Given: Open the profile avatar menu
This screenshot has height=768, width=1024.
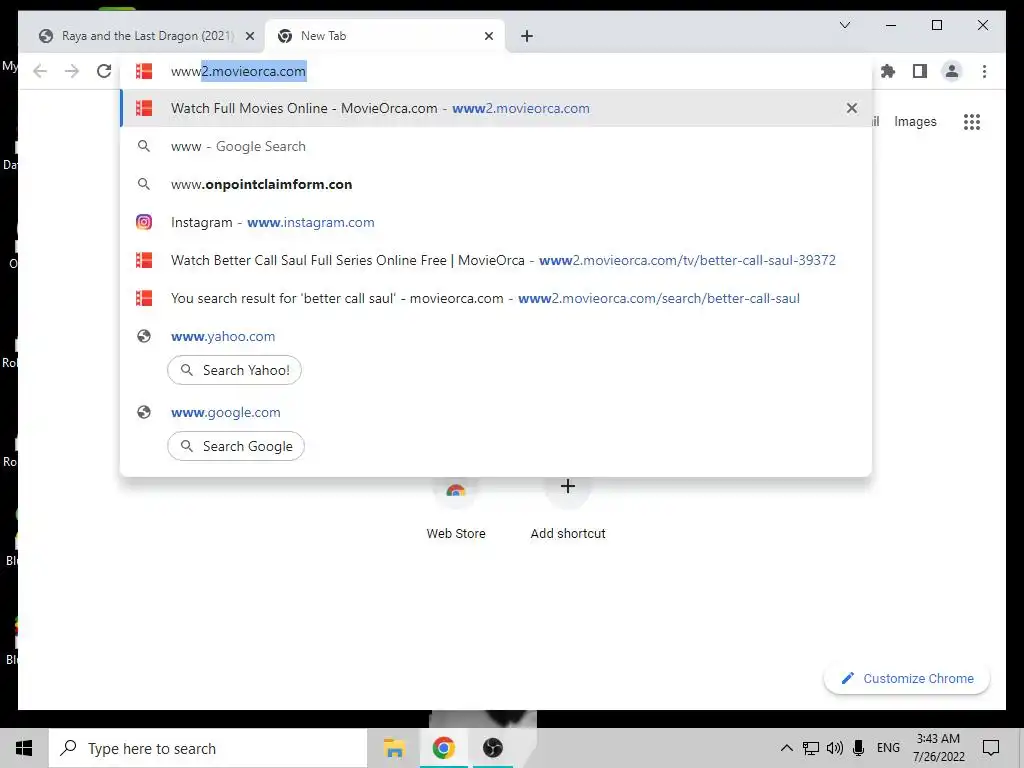Looking at the screenshot, I should (952, 71).
